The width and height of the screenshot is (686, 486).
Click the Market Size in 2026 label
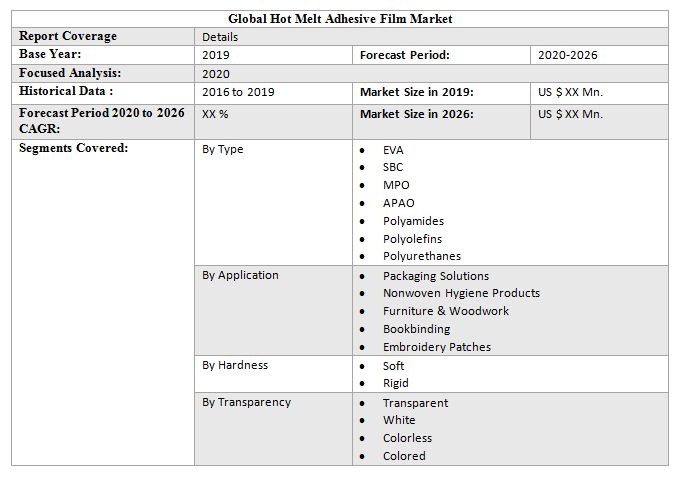[417, 114]
